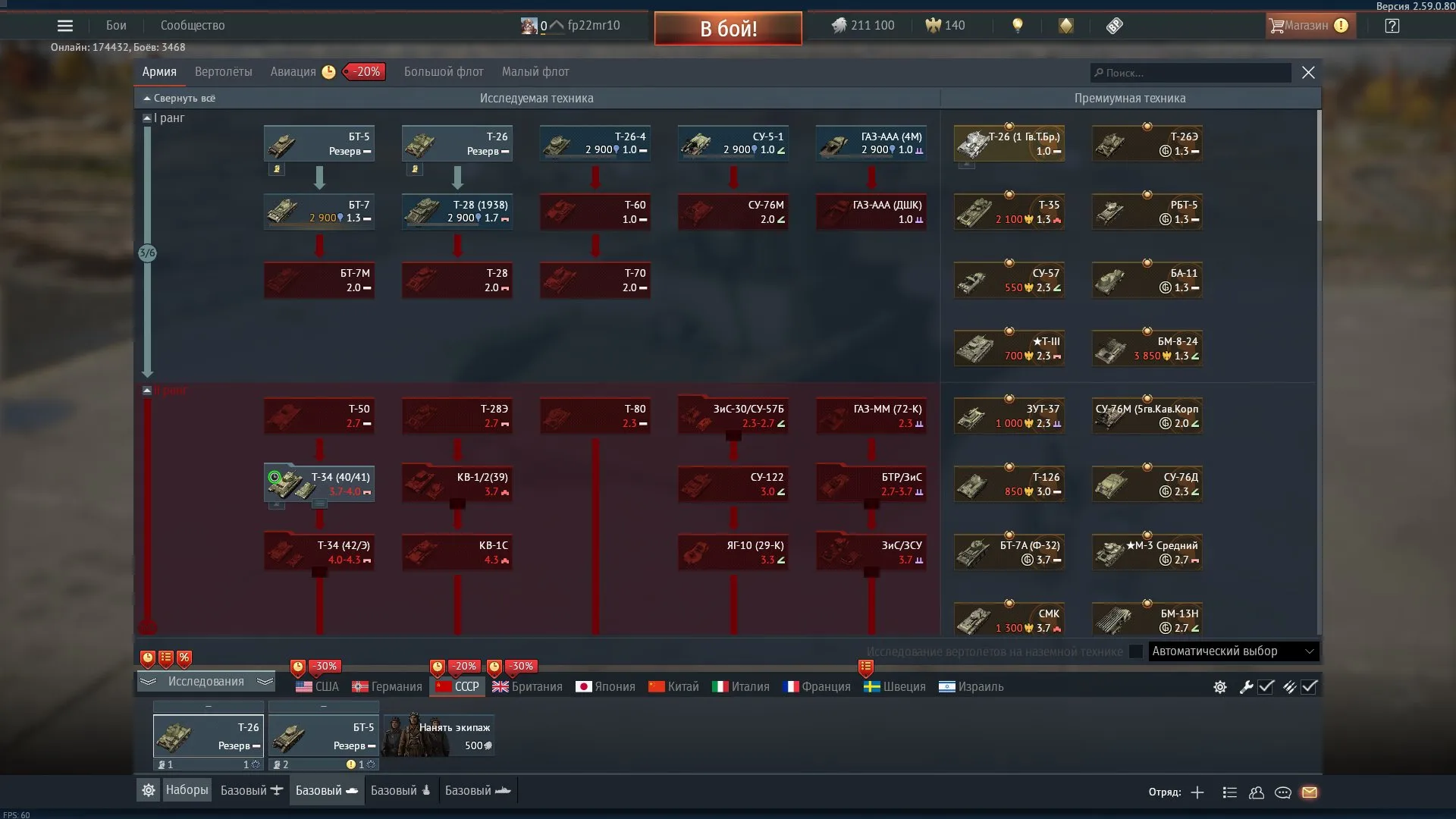Open the golden eagles warbond icon
The height and width of the screenshot is (819, 1456).
click(1066, 26)
